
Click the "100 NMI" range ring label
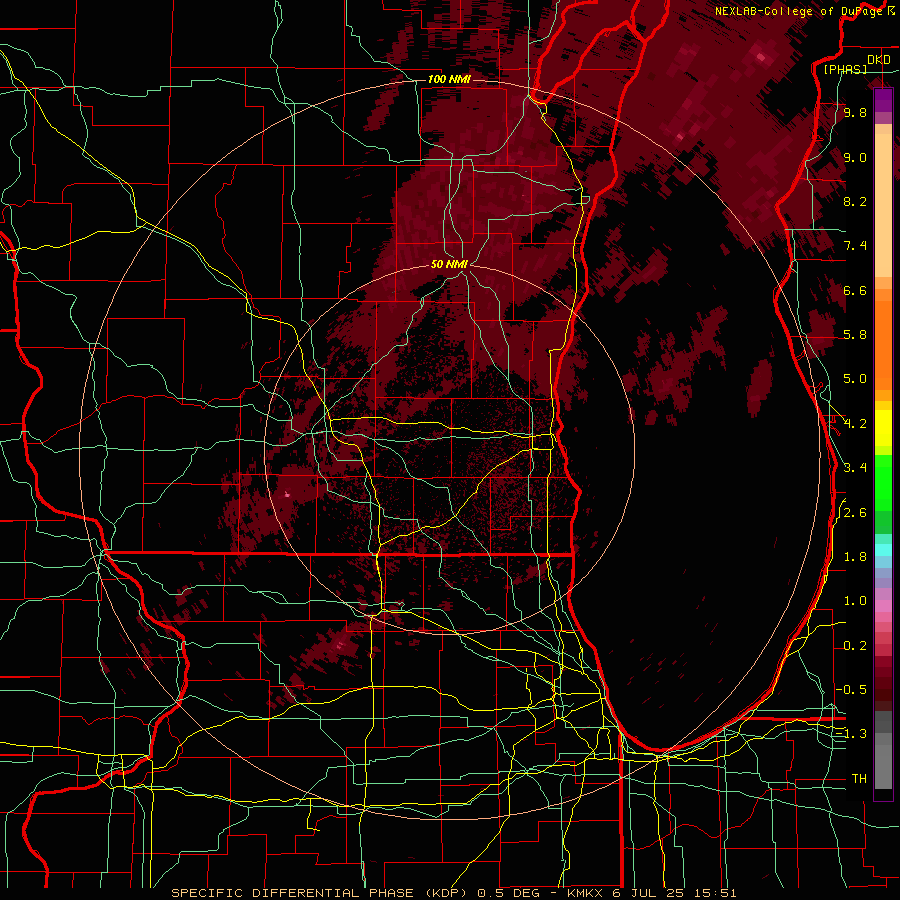(449, 79)
